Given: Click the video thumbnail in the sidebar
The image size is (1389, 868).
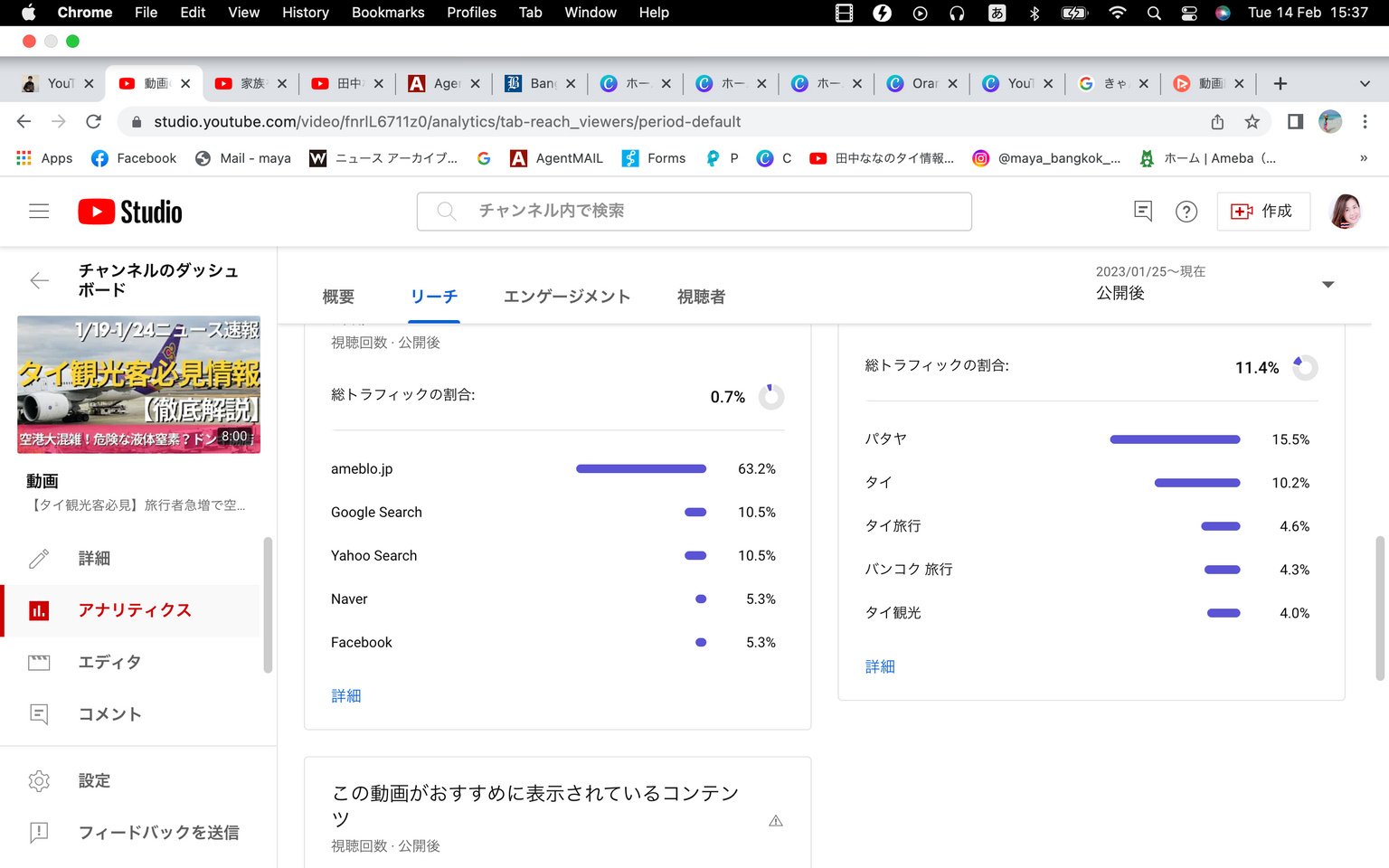Looking at the screenshot, I should (x=138, y=384).
